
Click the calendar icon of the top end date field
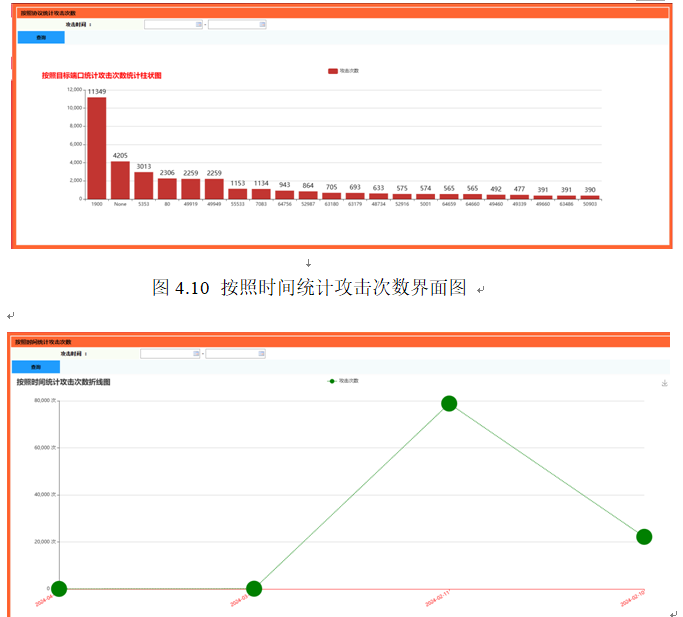[263, 24]
